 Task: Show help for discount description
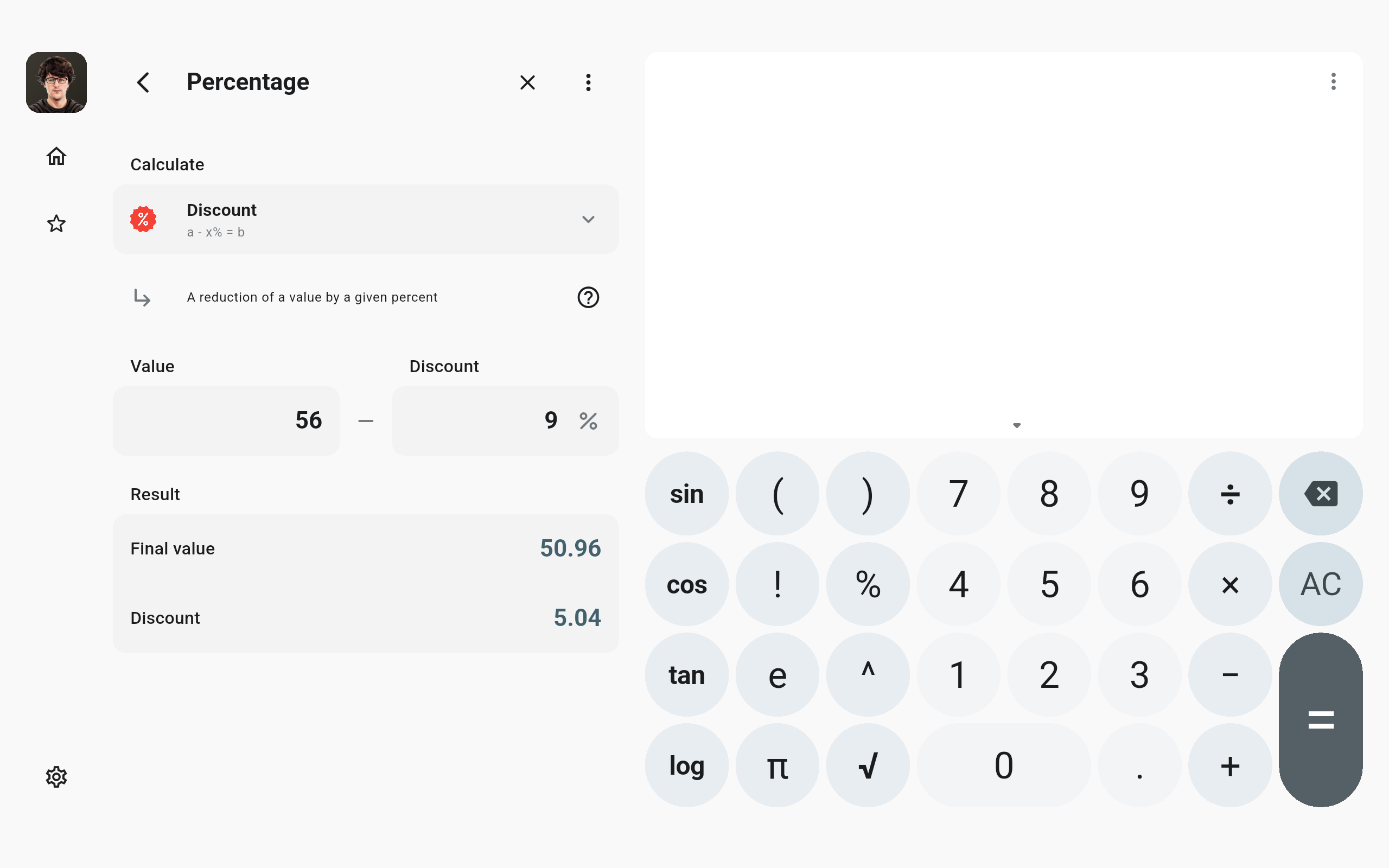pyautogui.click(x=588, y=297)
